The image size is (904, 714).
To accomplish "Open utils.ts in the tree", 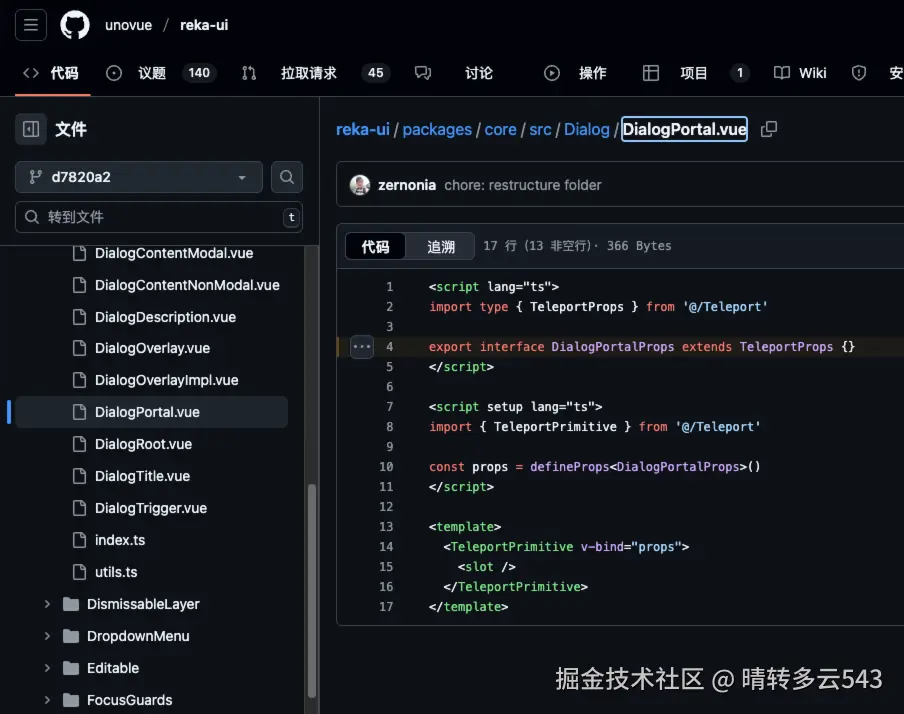I will pyautogui.click(x=116, y=572).
